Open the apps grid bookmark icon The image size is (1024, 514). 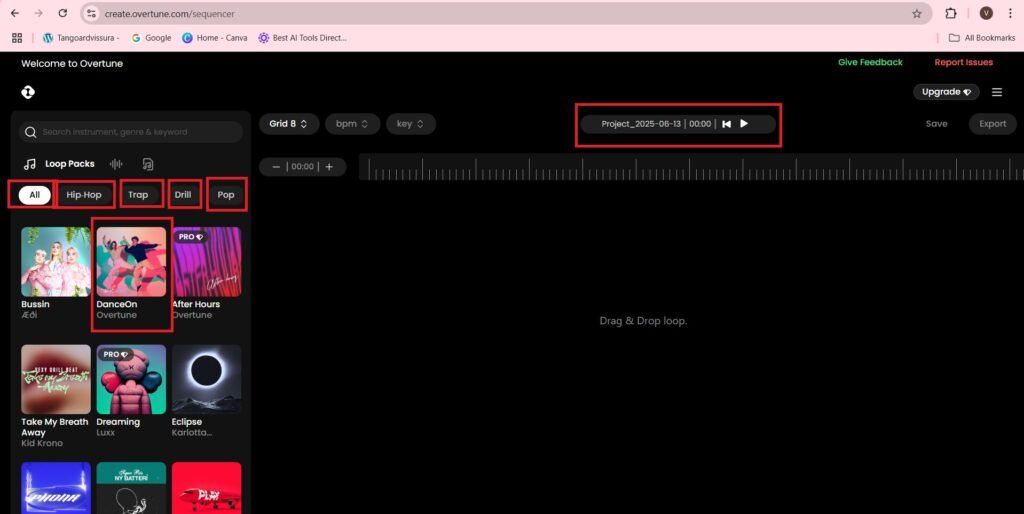(x=17, y=38)
